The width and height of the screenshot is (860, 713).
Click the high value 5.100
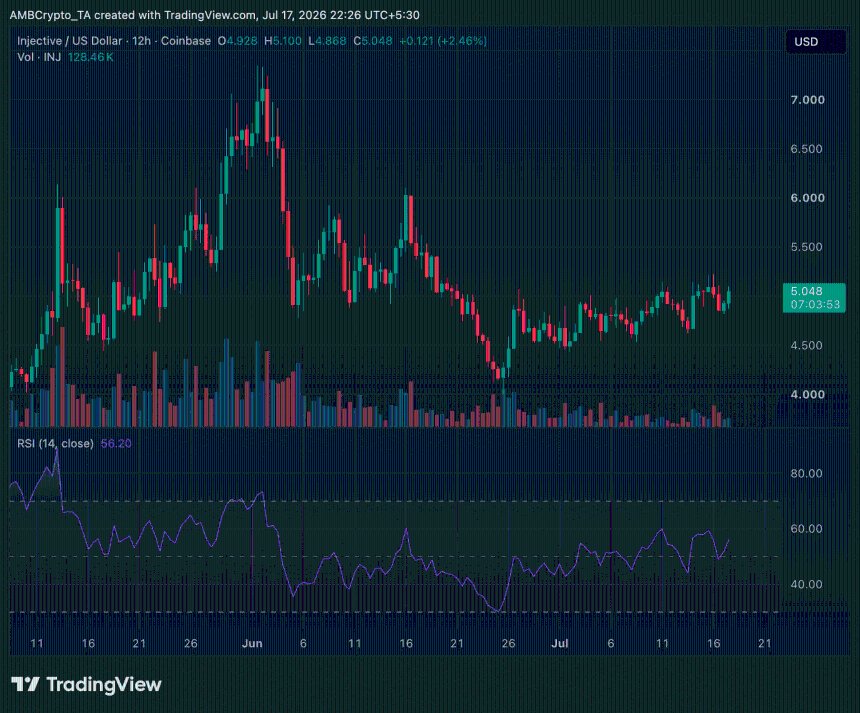pos(287,41)
